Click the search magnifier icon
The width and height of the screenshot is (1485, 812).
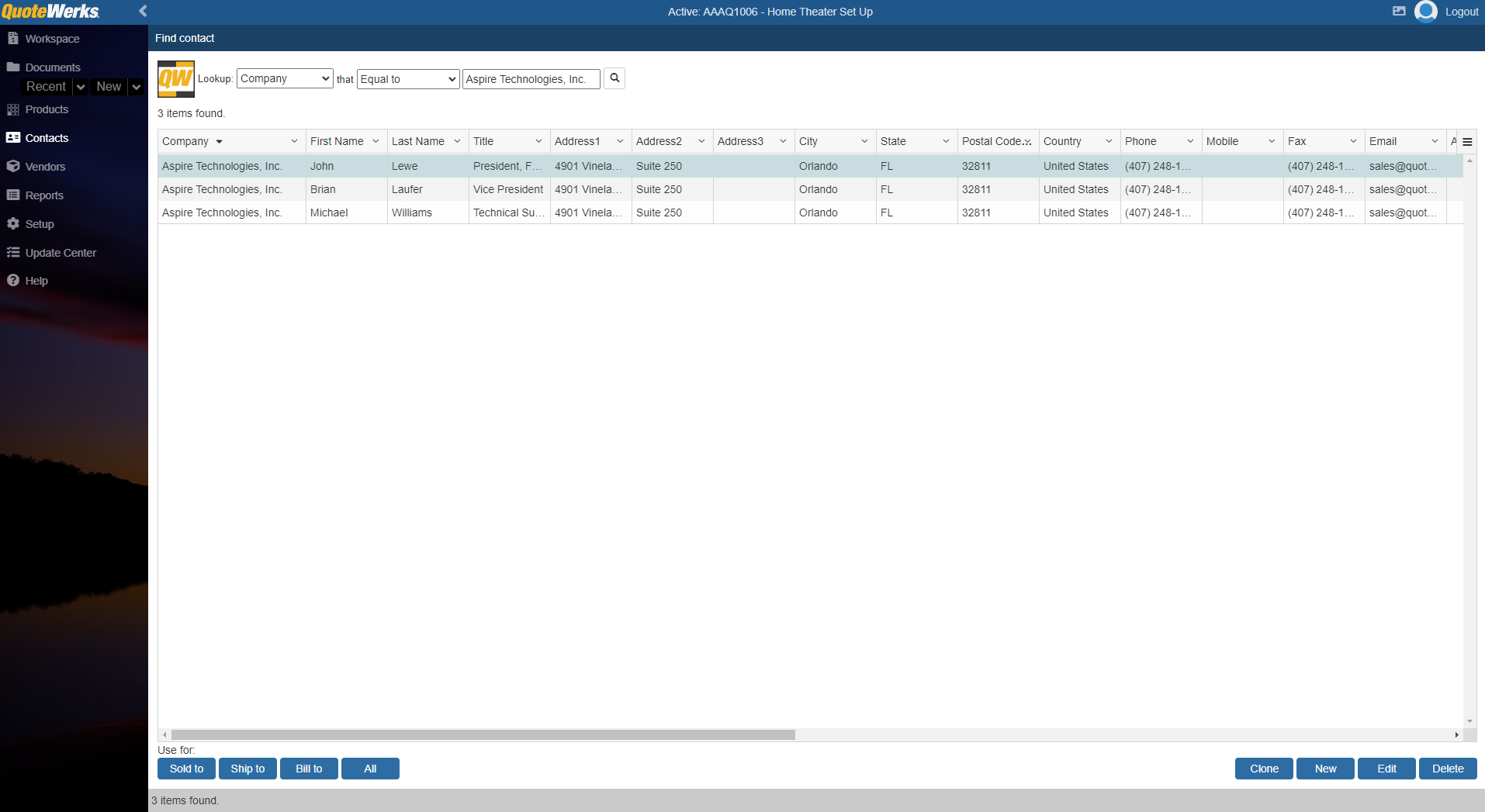614,78
